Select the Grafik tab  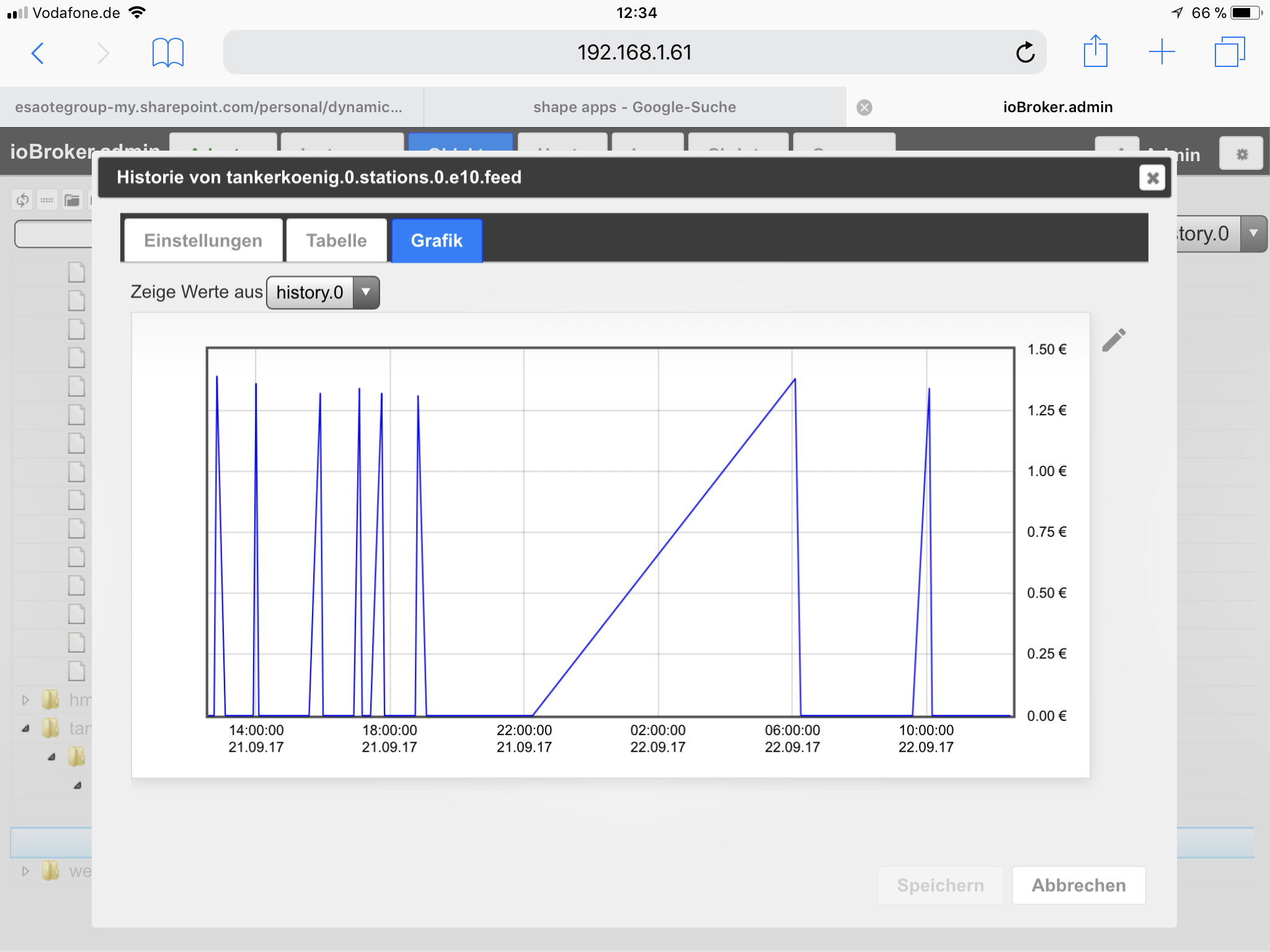click(x=437, y=241)
